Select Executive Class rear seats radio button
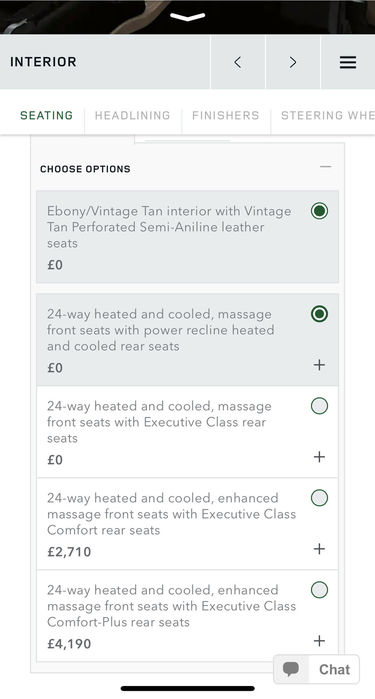375x699 pixels. point(319,406)
